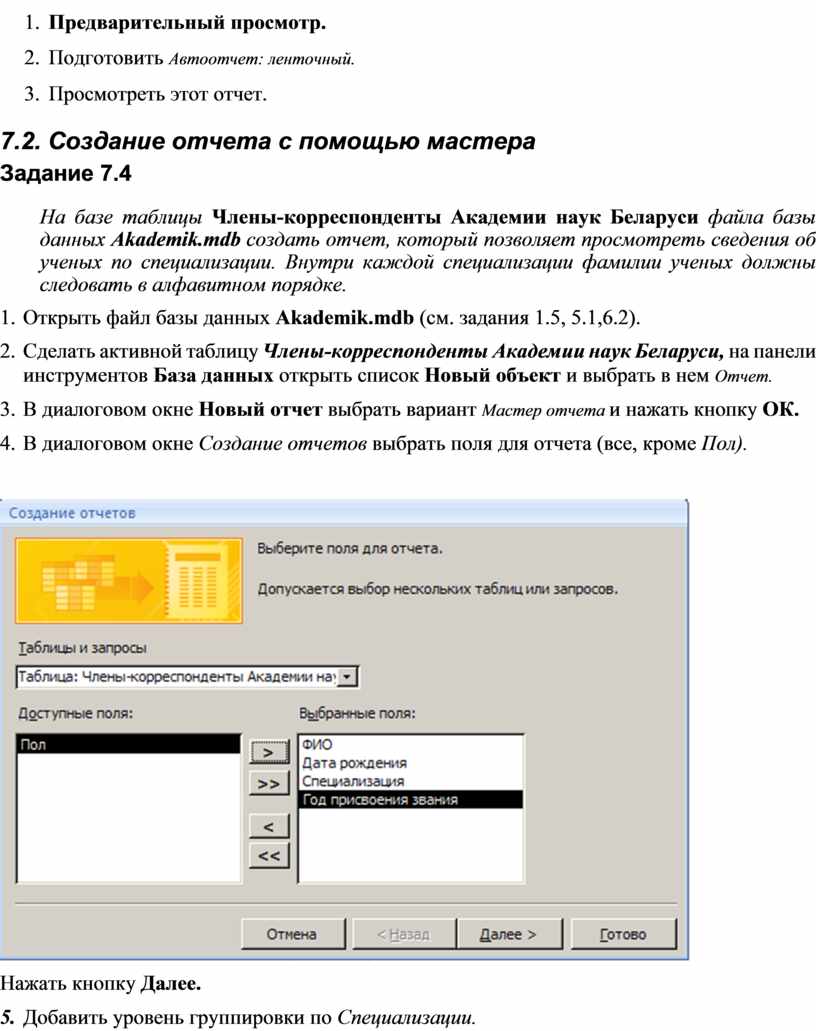Select Год присвоения звания in the list
This screenshot has width=816, height=1031.
coord(411,800)
